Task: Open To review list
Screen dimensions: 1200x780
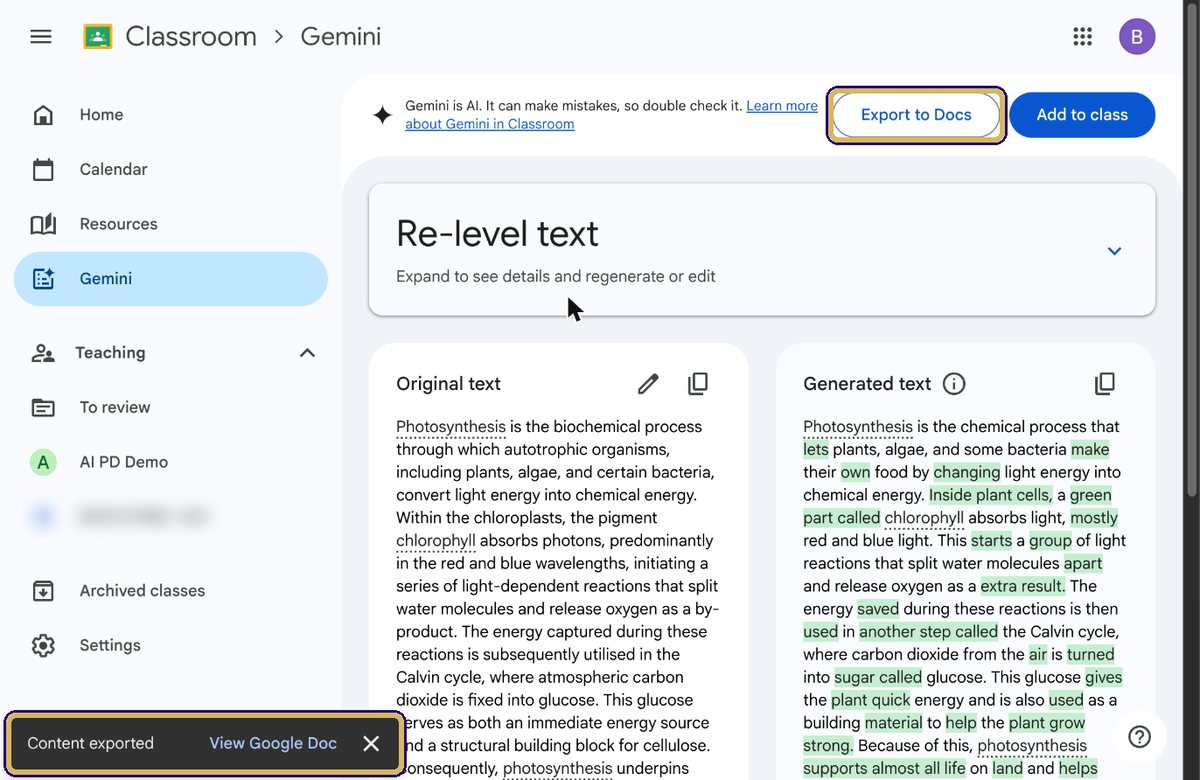Action: tap(170, 407)
